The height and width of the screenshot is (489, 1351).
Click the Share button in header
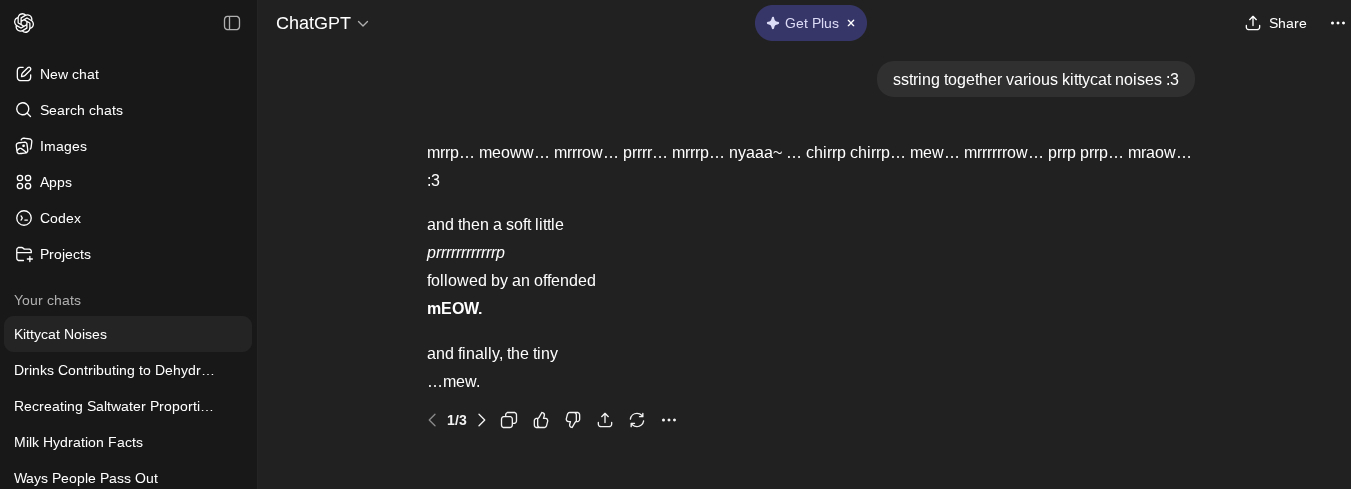click(1275, 23)
